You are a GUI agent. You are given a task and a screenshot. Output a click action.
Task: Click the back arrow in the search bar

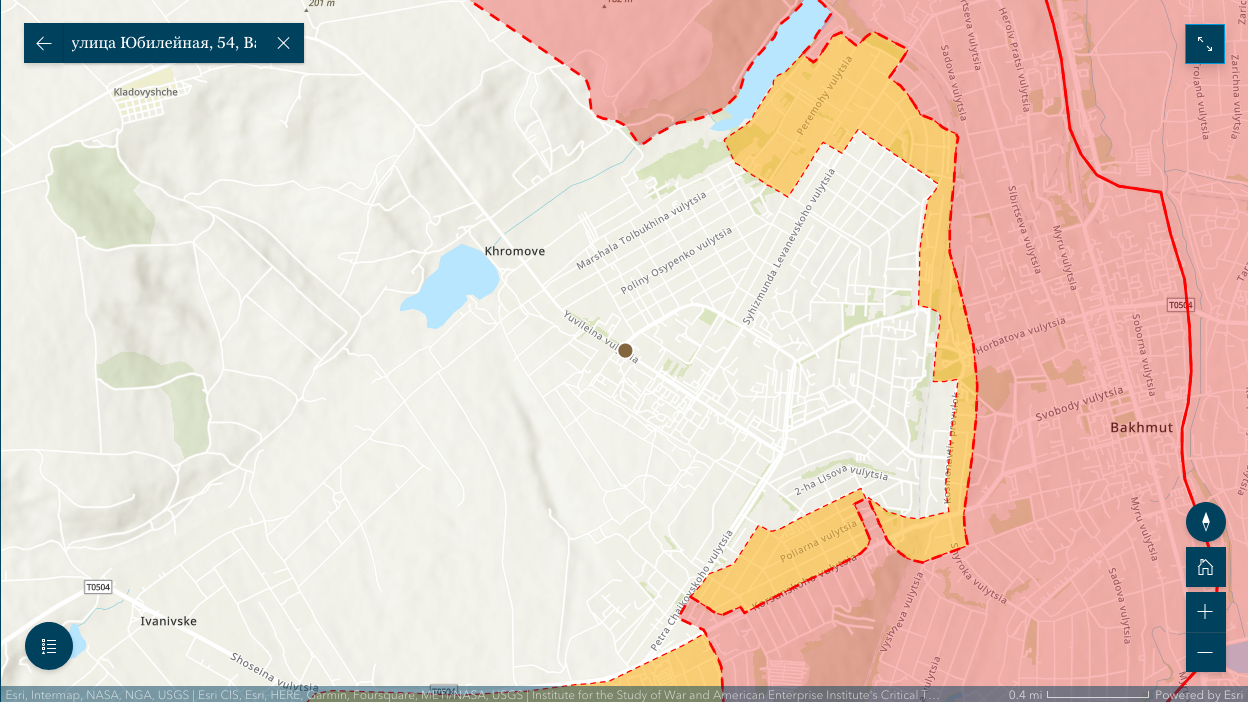(43, 43)
